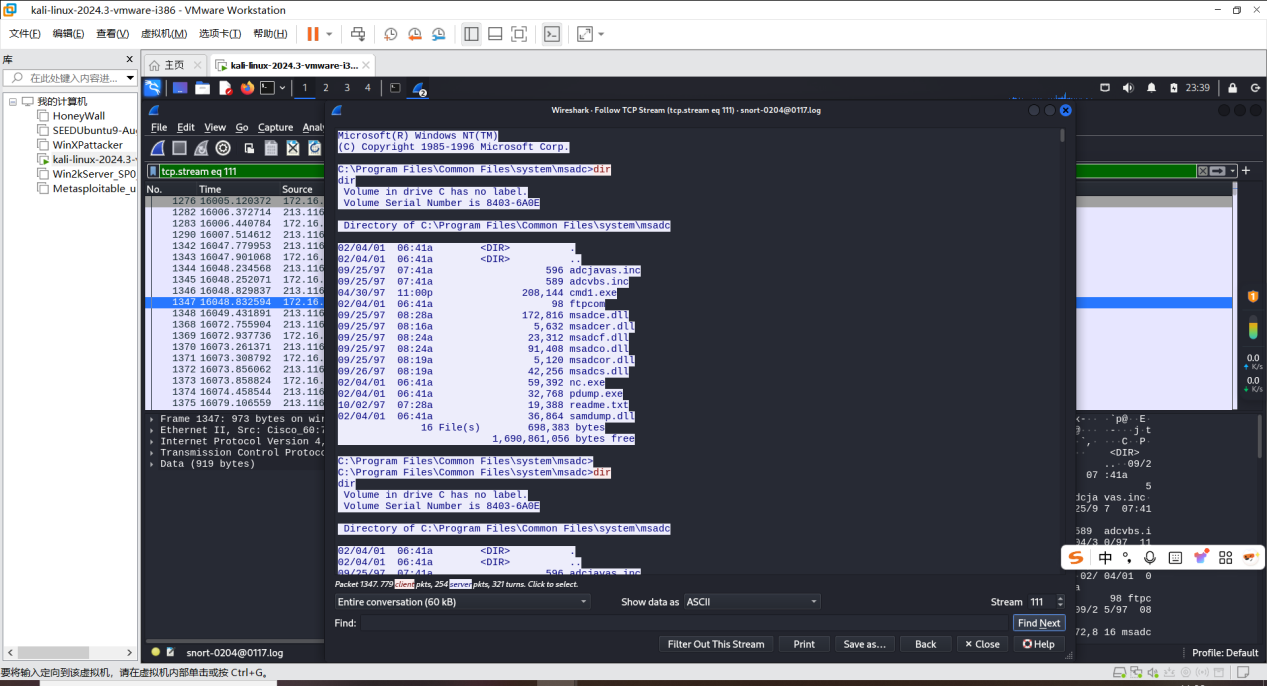Open VMware 文件(F) menu
Image resolution: width=1267 pixels, height=686 pixels.
pyautogui.click(x=25, y=34)
